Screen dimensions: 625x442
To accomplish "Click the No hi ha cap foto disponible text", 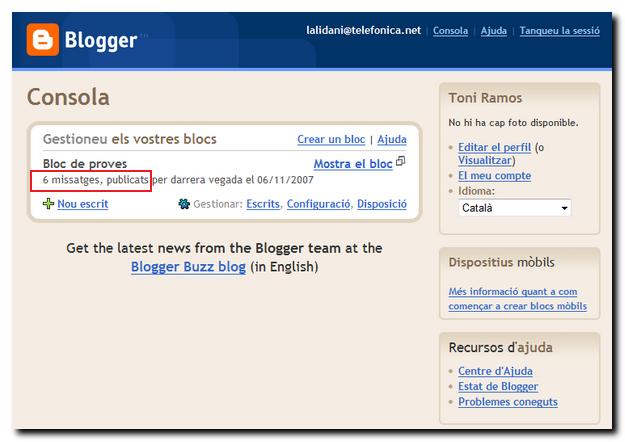I will [513, 123].
